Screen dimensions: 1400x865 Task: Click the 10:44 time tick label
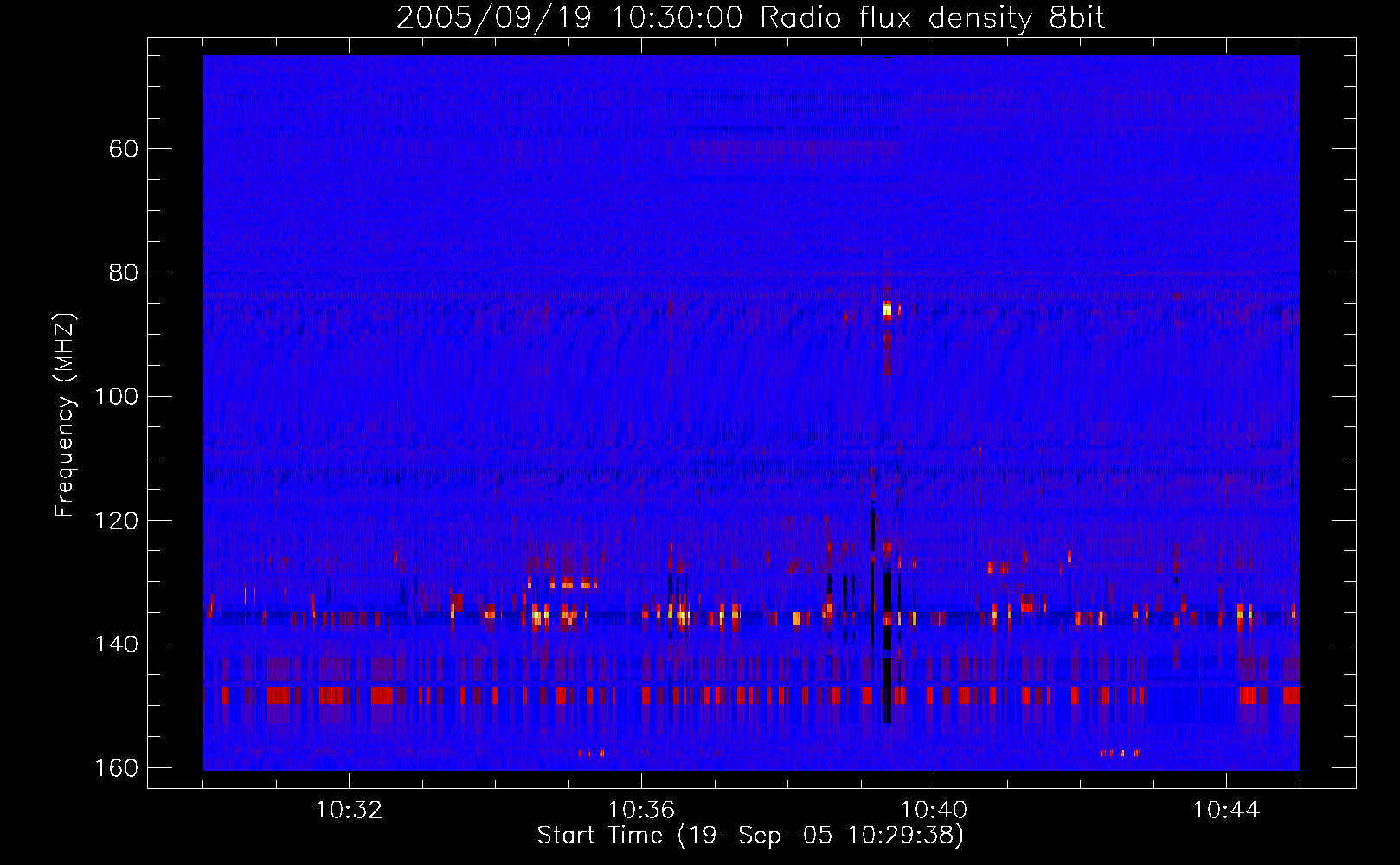click(1226, 811)
